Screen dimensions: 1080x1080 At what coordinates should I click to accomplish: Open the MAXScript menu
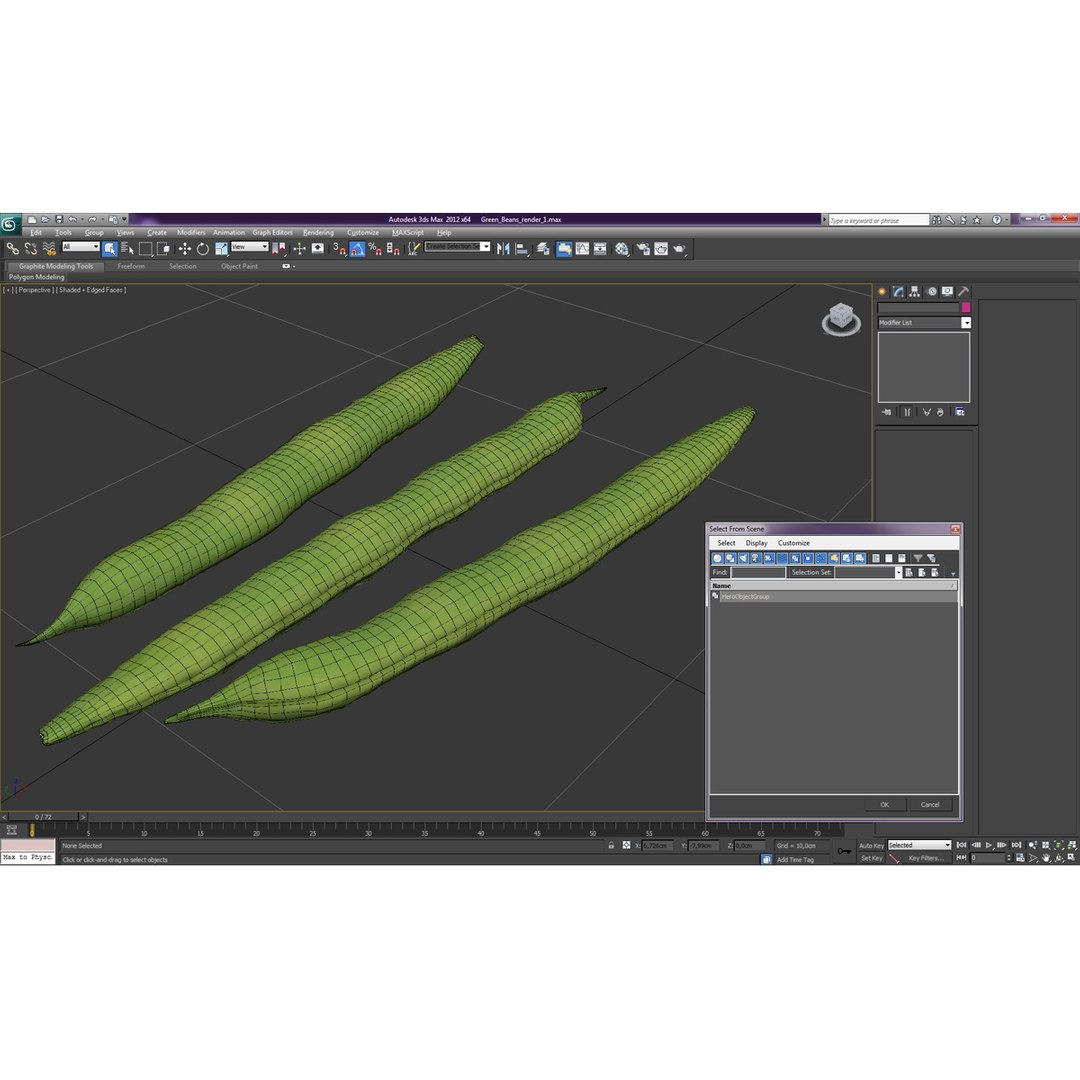(x=408, y=233)
